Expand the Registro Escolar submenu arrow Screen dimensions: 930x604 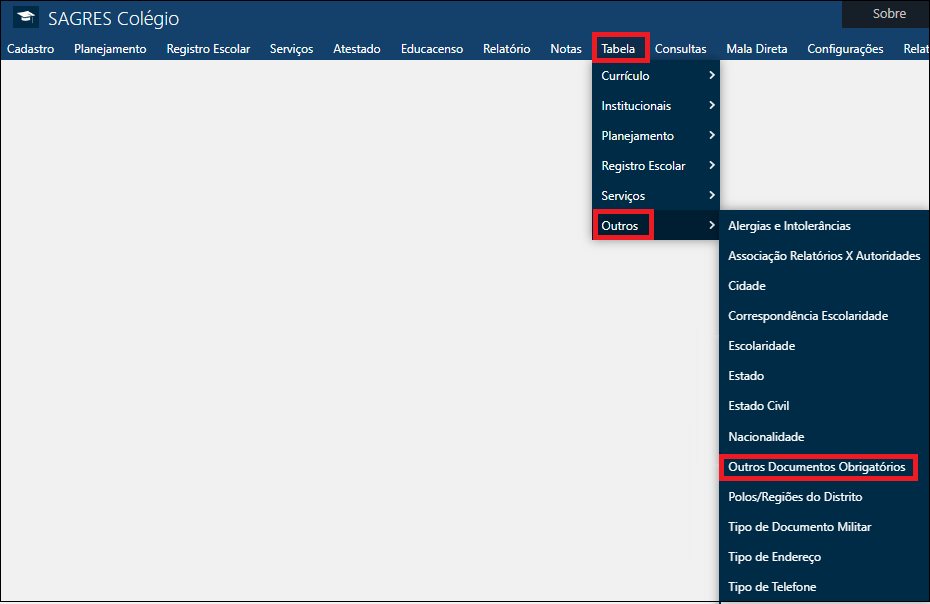point(713,165)
